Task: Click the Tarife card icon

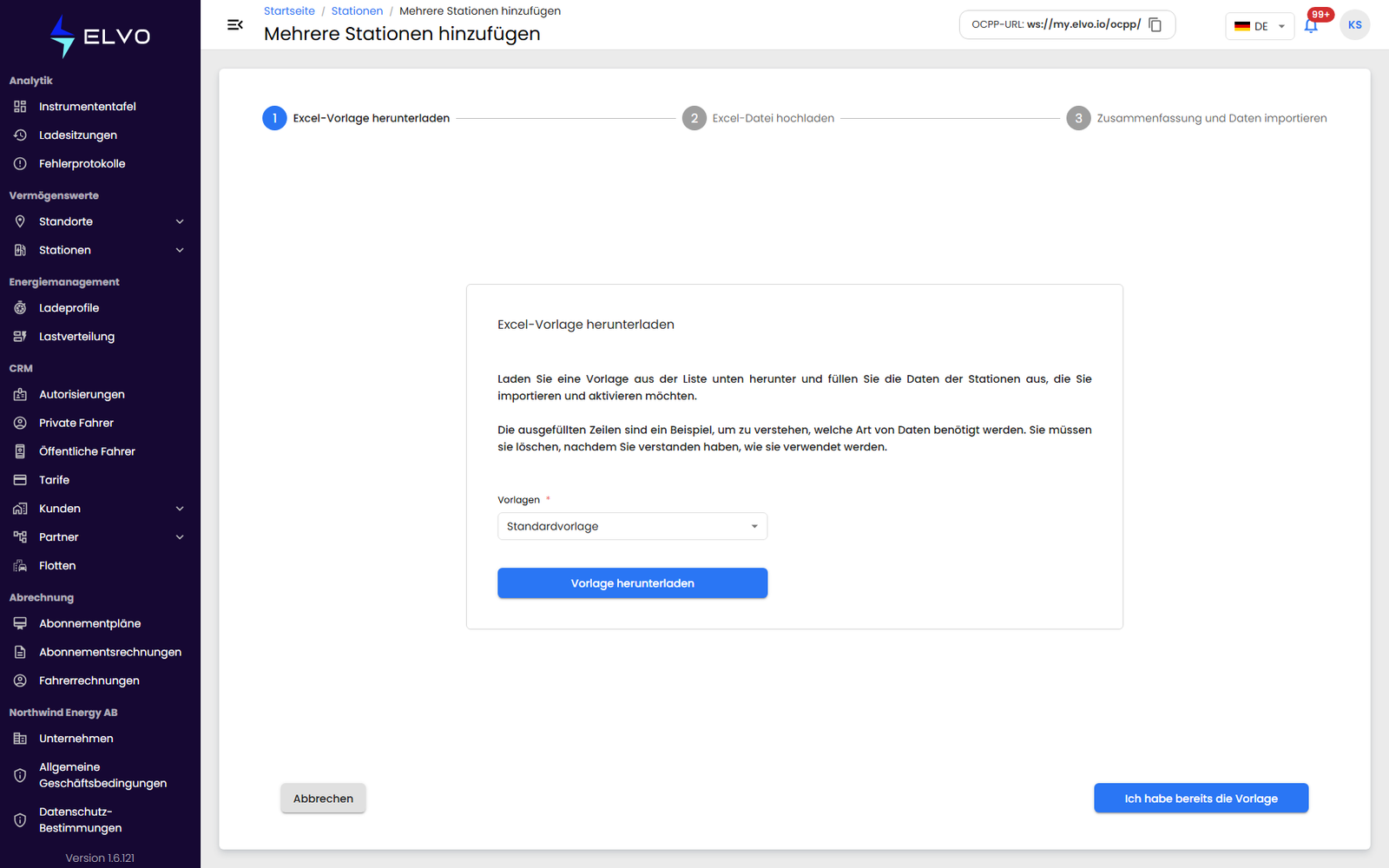Action: click(20, 480)
